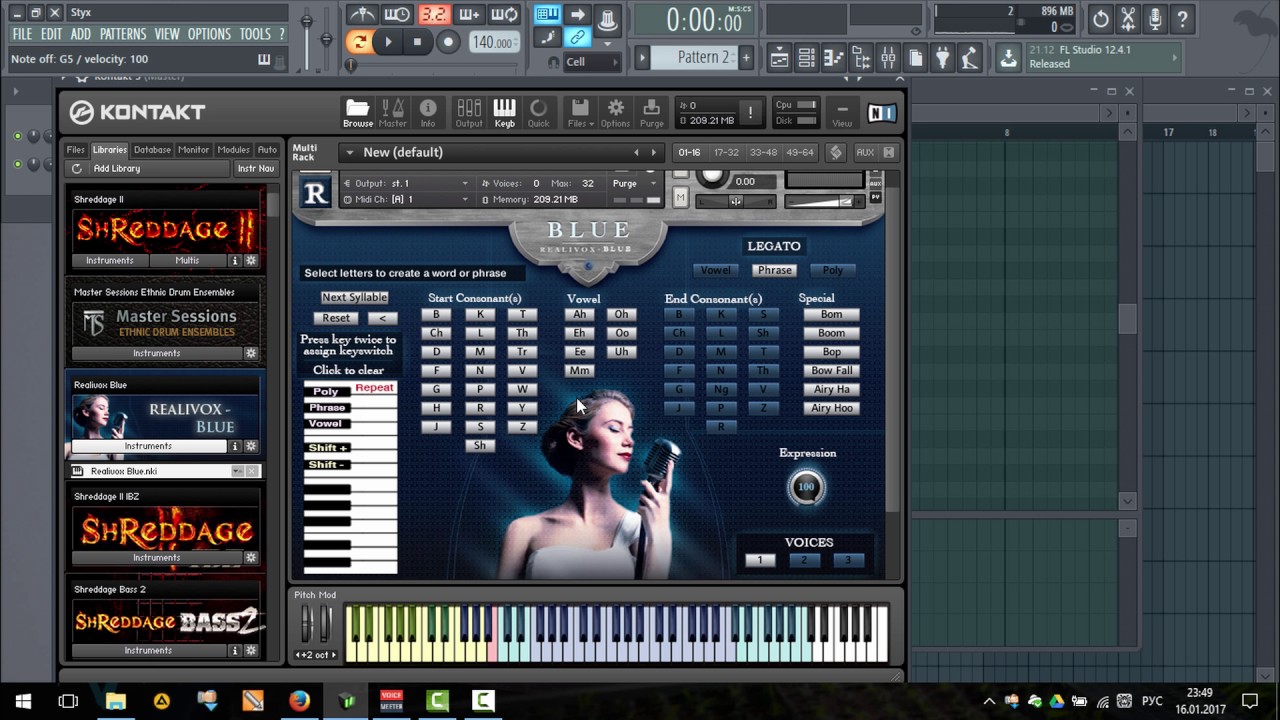Open the FL Studio plugin picker plug icon
1280x720 pixels.
coord(942,58)
